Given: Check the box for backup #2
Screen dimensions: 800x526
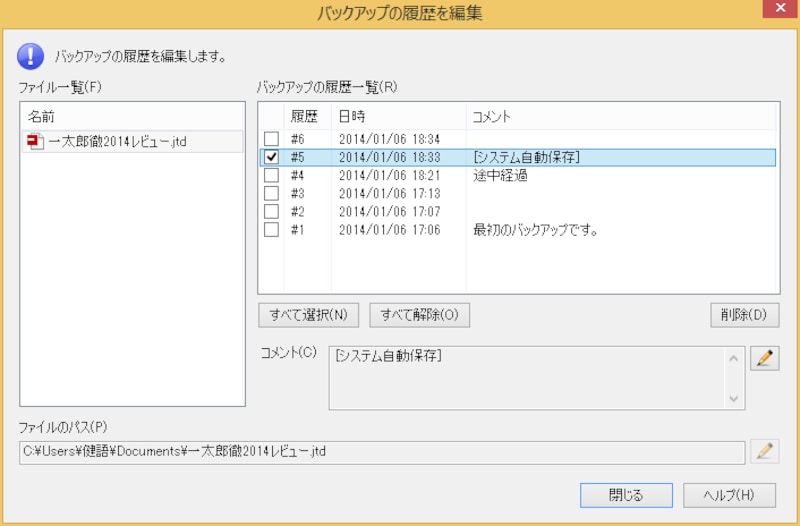Looking at the screenshot, I should coord(271,211).
